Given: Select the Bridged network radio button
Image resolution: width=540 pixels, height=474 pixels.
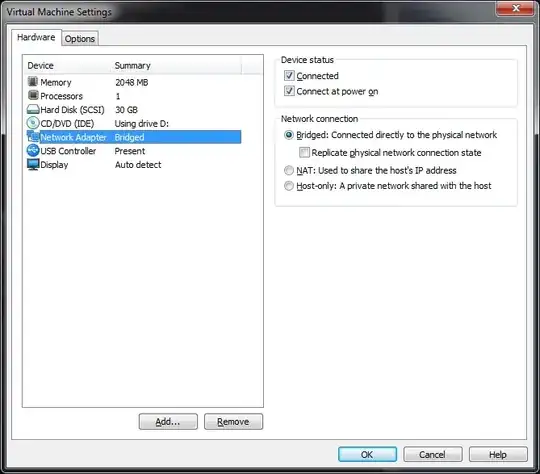Looking at the screenshot, I should (289, 135).
